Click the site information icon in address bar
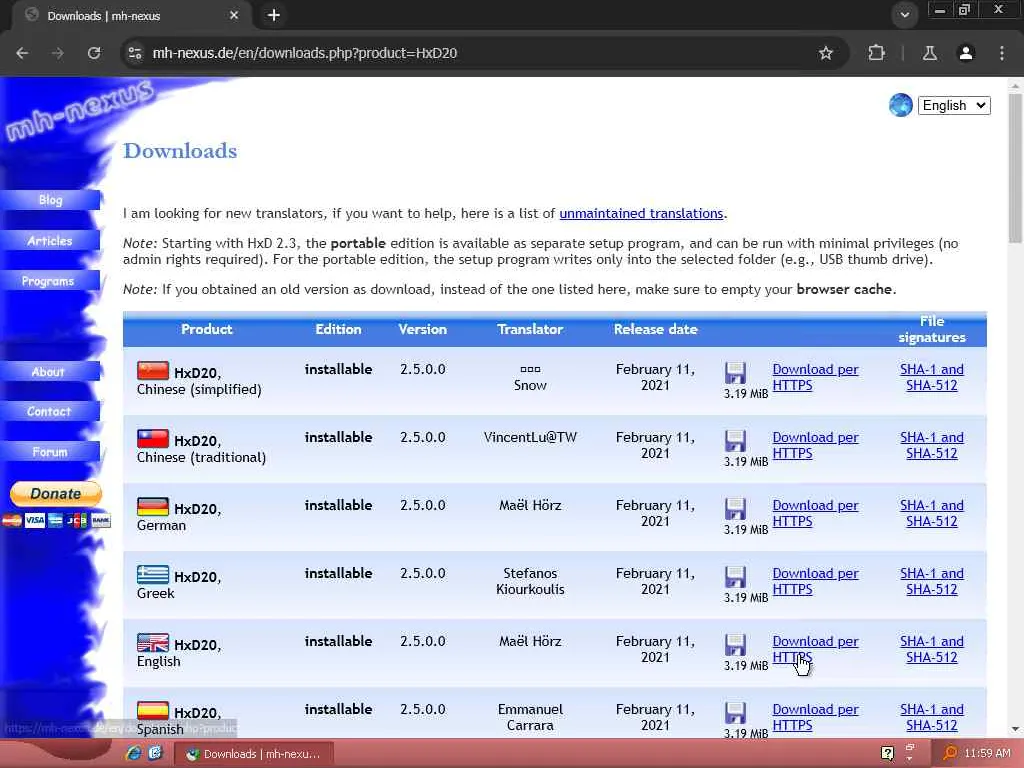Image resolution: width=1024 pixels, height=768 pixels. (135, 53)
